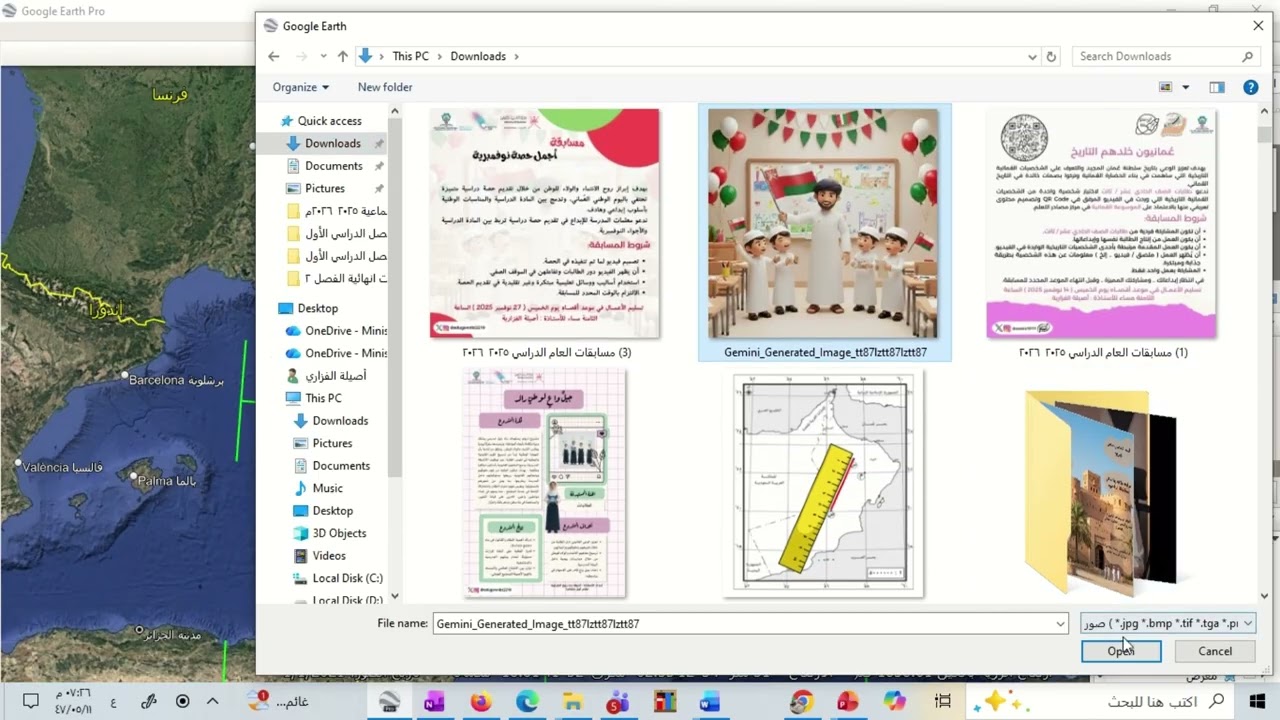Open Microsoft Teams from the taskbar
Image resolution: width=1280 pixels, height=720 pixels.
(618, 701)
